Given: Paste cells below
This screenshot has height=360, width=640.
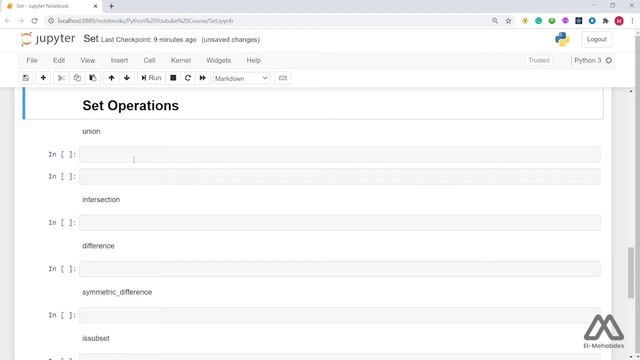Looking at the screenshot, I should [93, 78].
